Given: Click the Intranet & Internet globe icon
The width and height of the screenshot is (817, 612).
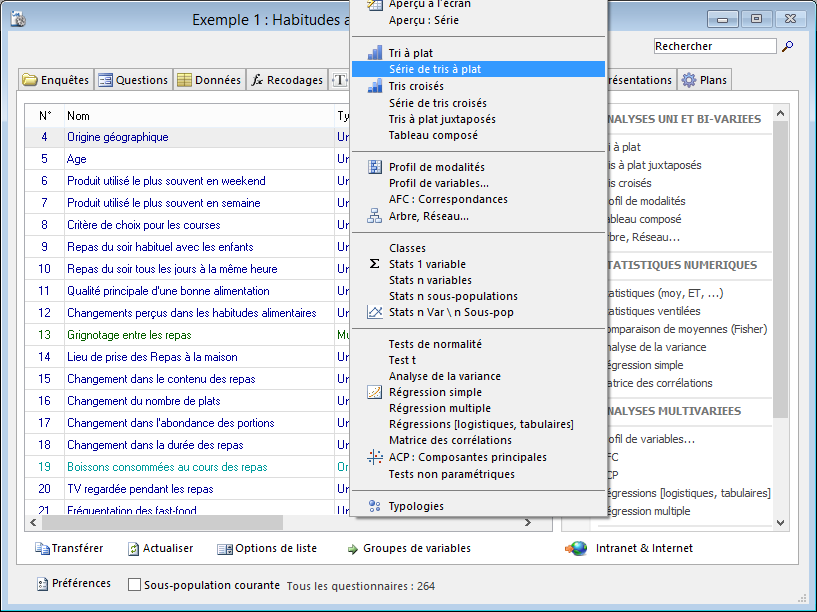Looking at the screenshot, I should point(576,548).
